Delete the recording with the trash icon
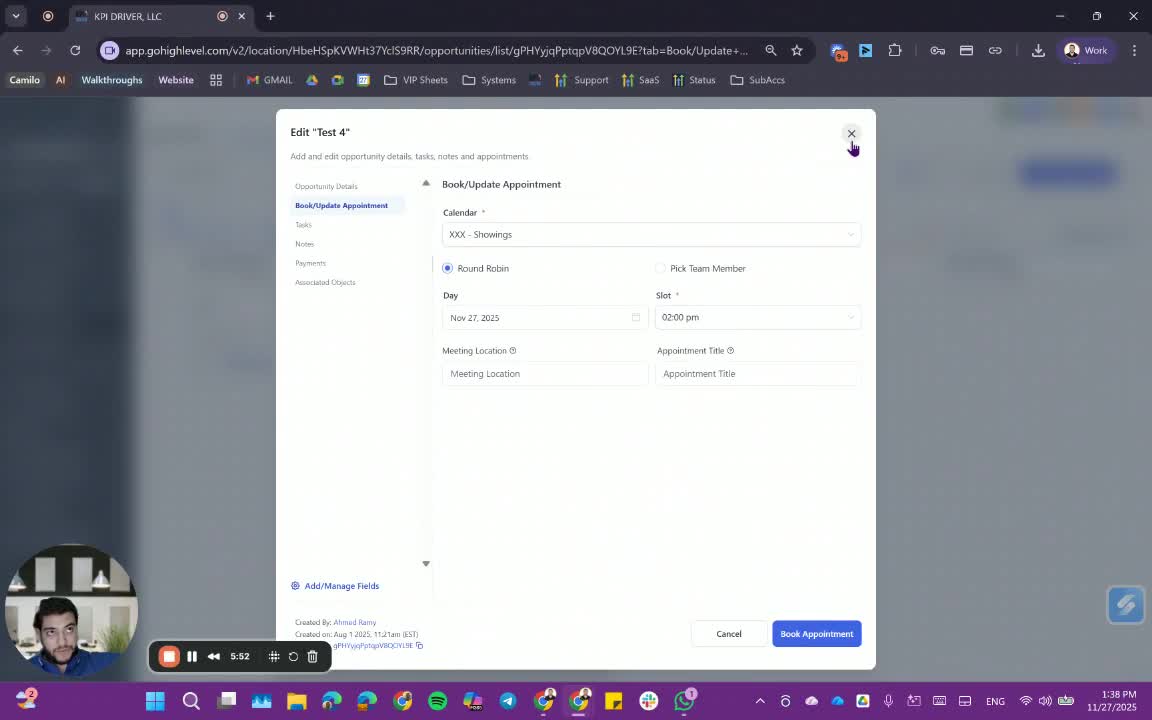Image resolution: width=1152 pixels, height=720 pixels. point(312,656)
